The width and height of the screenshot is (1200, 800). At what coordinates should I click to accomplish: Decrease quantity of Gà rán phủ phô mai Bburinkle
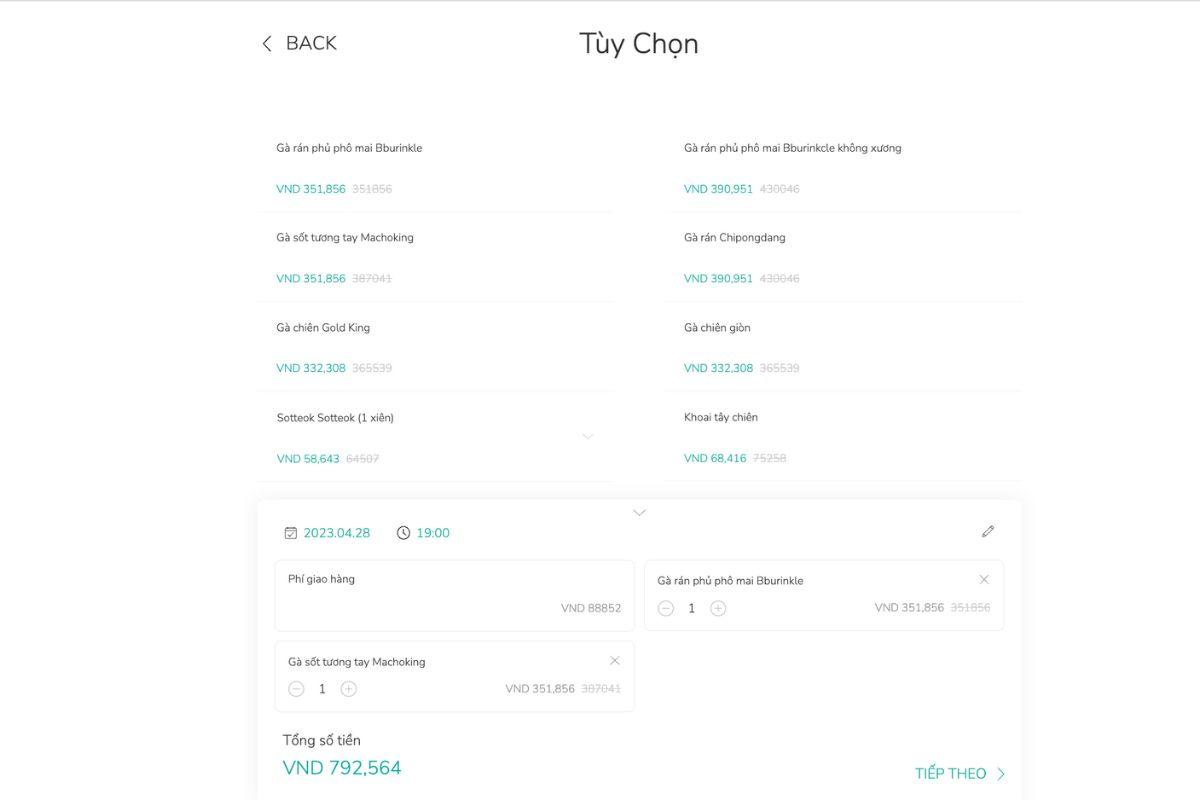click(x=666, y=608)
